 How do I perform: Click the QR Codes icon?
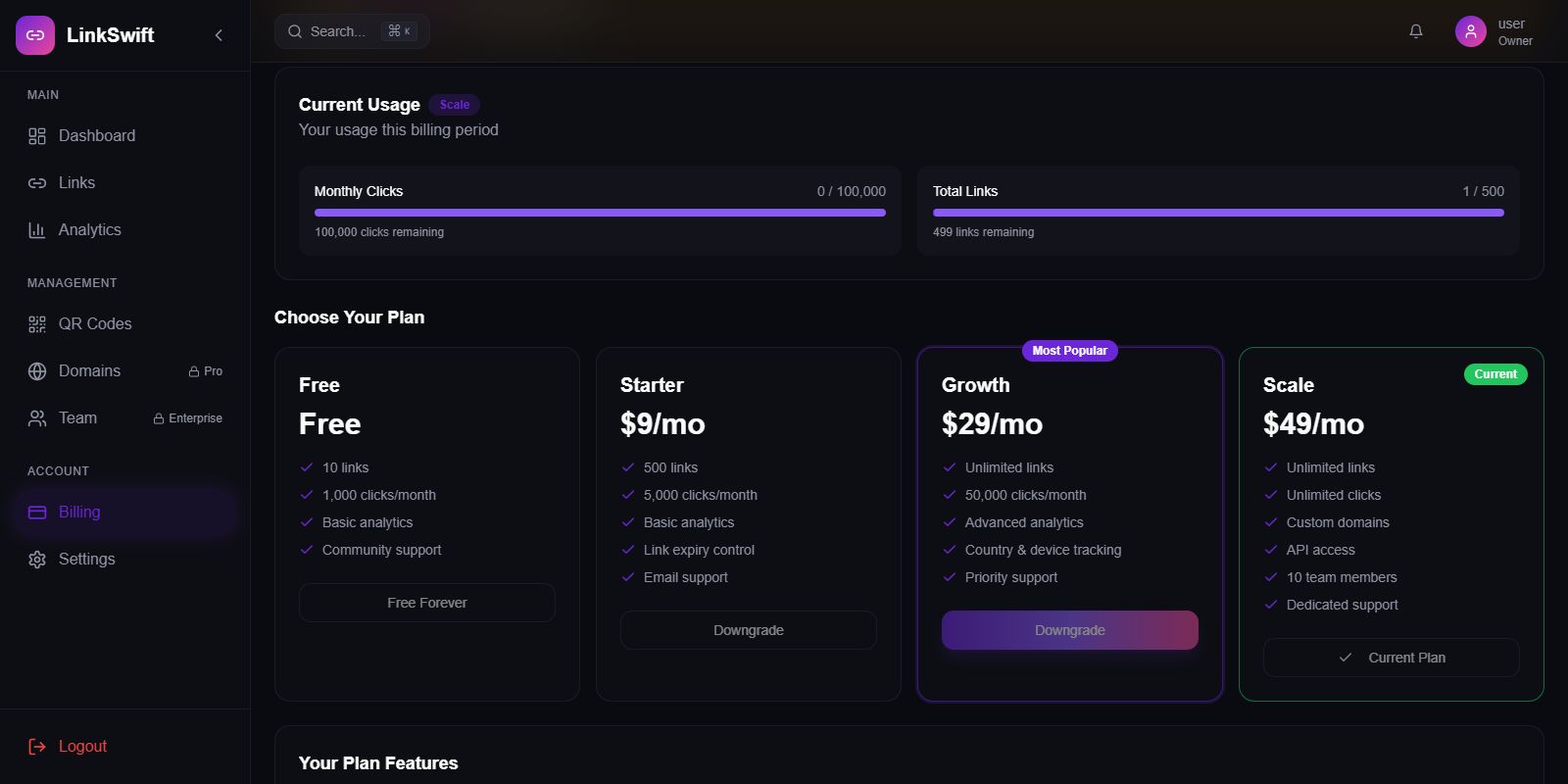point(37,324)
